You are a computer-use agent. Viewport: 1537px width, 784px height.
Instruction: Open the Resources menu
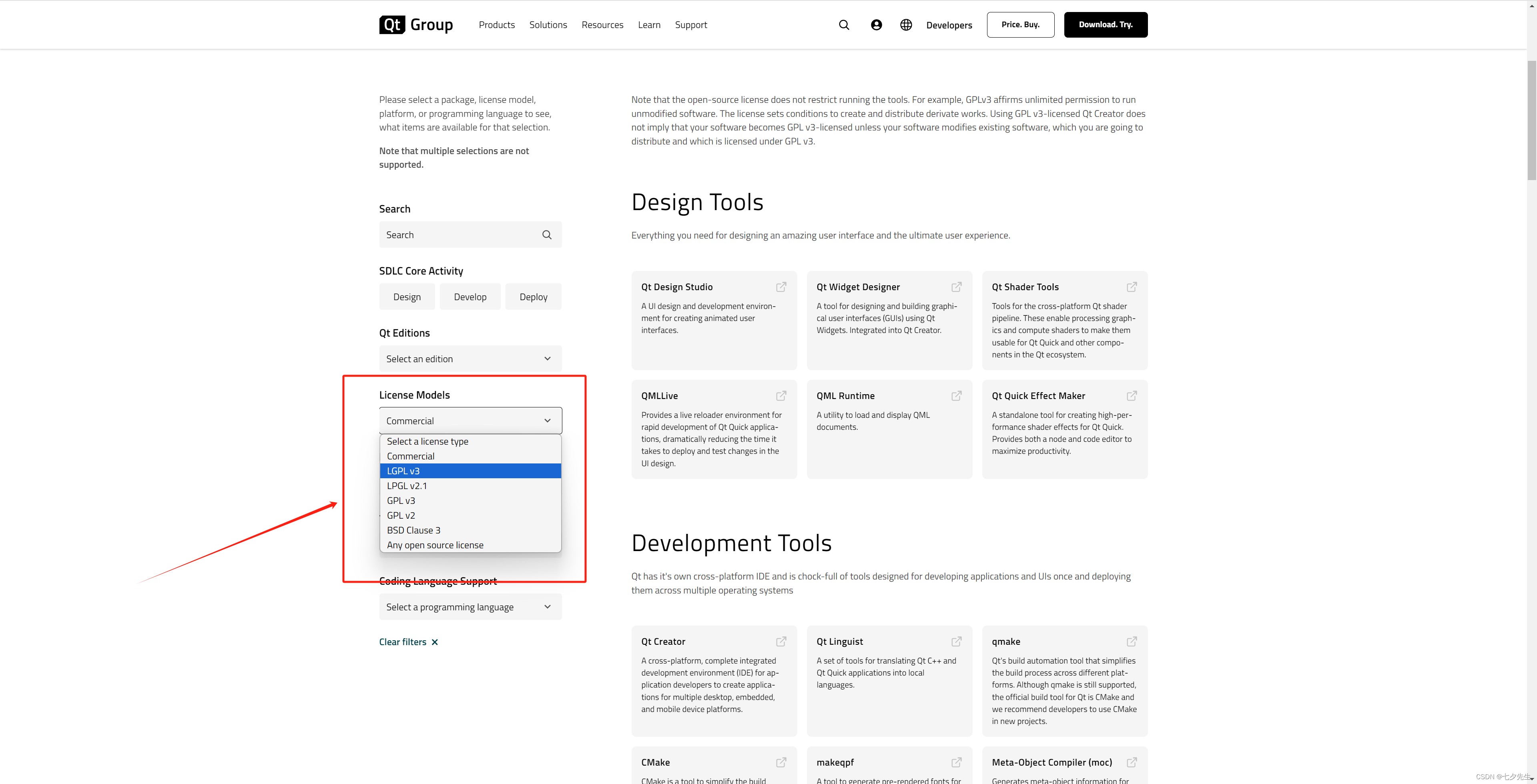pos(602,25)
